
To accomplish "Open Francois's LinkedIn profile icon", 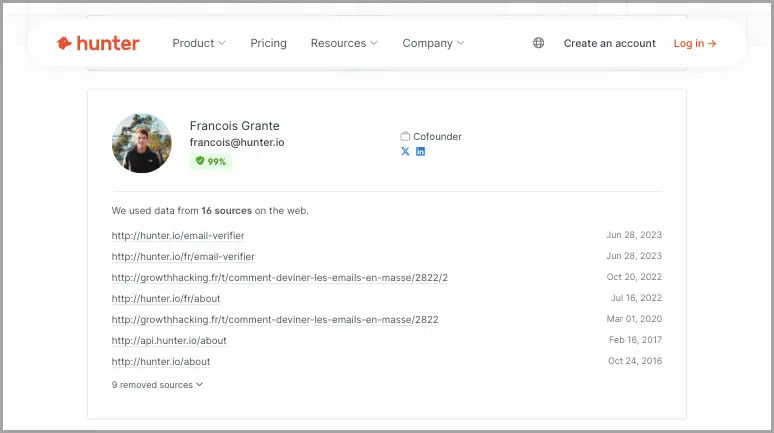I will point(420,152).
